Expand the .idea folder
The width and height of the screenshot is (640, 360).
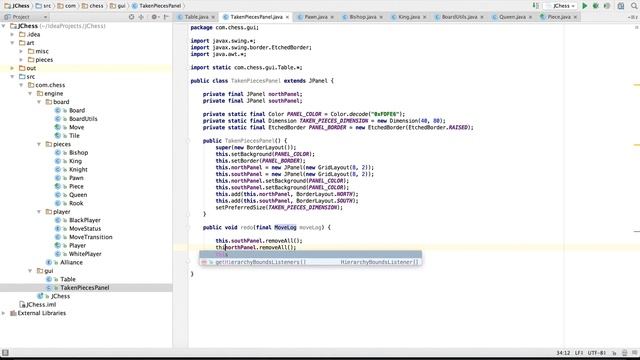point(13,34)
